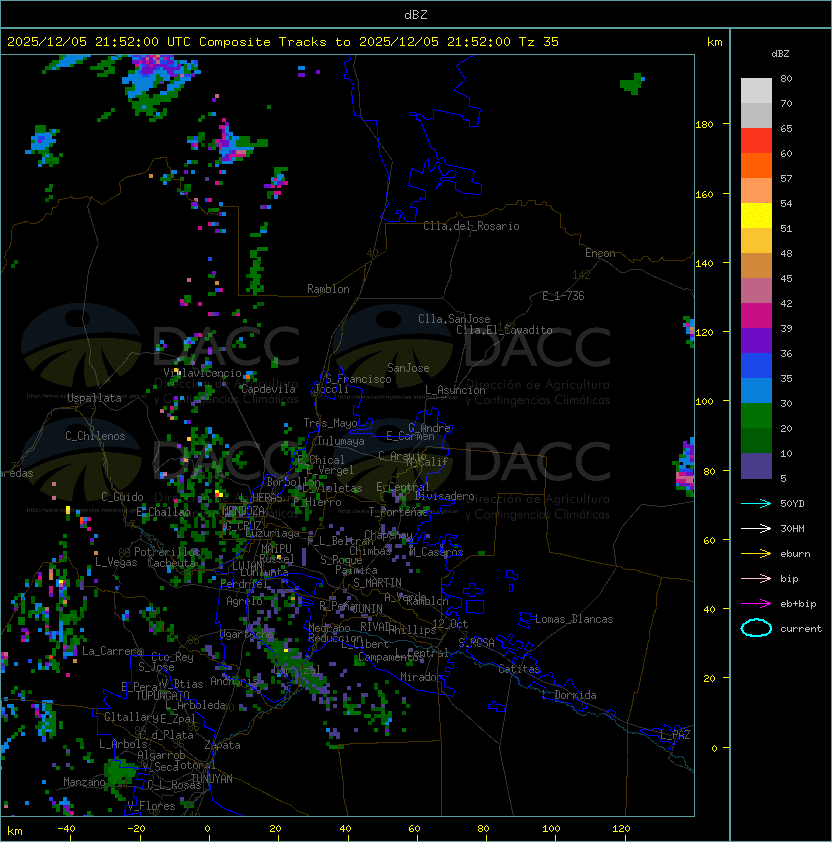Click the 'TUNUYAN' place label
The image size is (832, 842).
212,779
